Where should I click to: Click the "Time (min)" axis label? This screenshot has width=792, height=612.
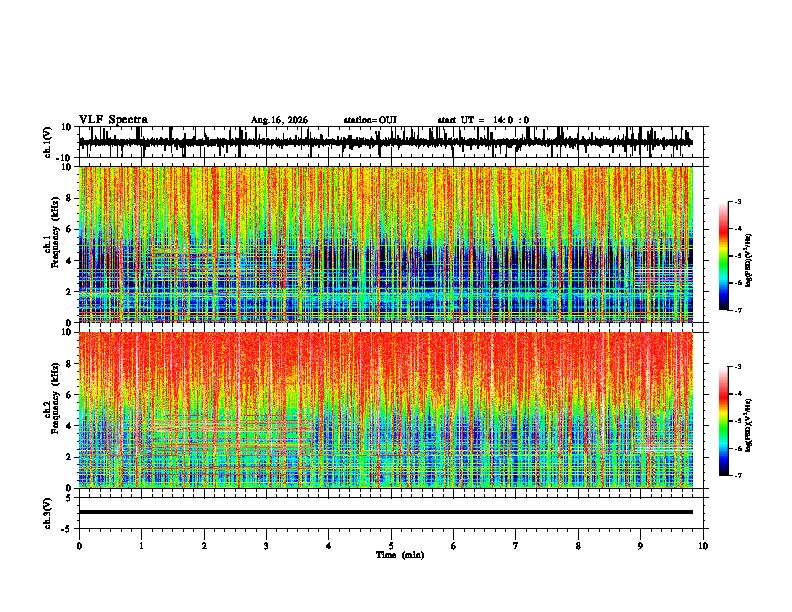(400, 555)
